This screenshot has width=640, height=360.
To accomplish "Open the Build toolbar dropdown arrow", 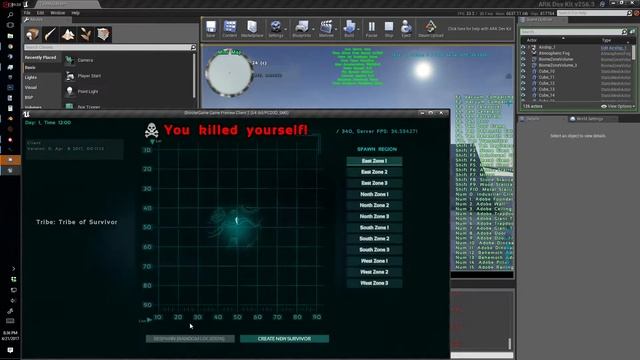I will pos(358,29).
